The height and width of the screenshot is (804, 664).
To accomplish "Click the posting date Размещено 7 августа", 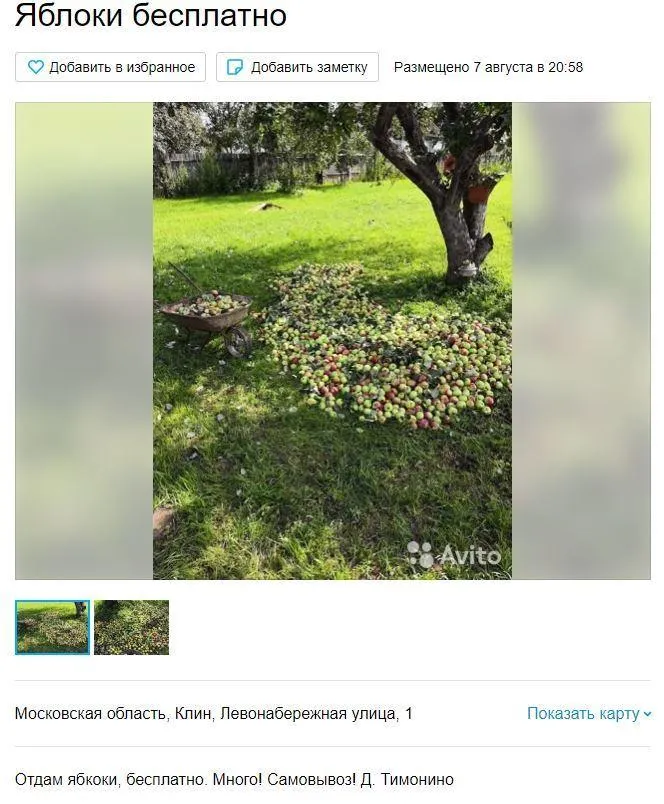I will pyautogui.click(x=488, y=67).
